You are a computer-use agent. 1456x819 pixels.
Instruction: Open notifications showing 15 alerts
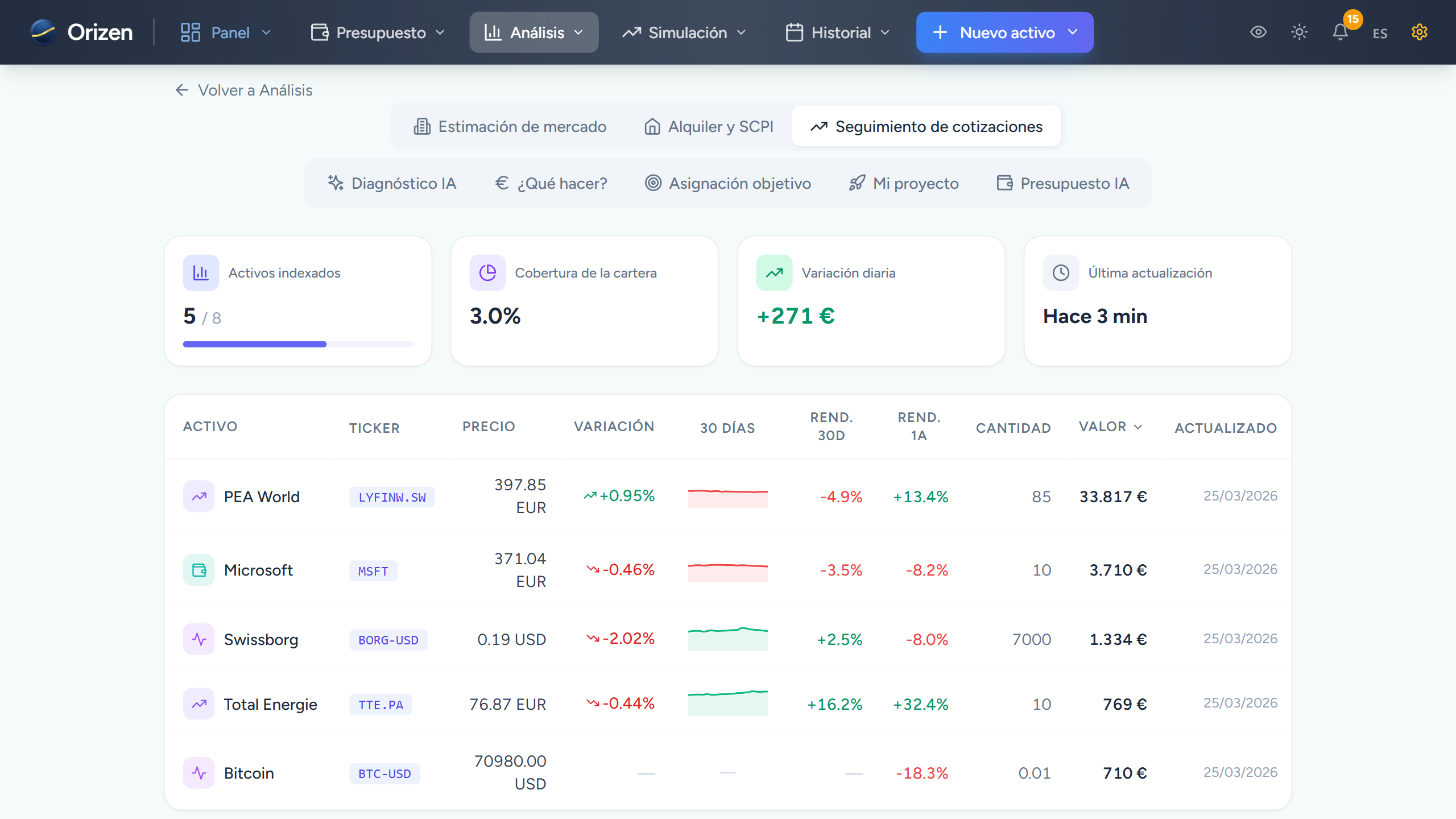pyautogui.click(x=1341, y=32)
